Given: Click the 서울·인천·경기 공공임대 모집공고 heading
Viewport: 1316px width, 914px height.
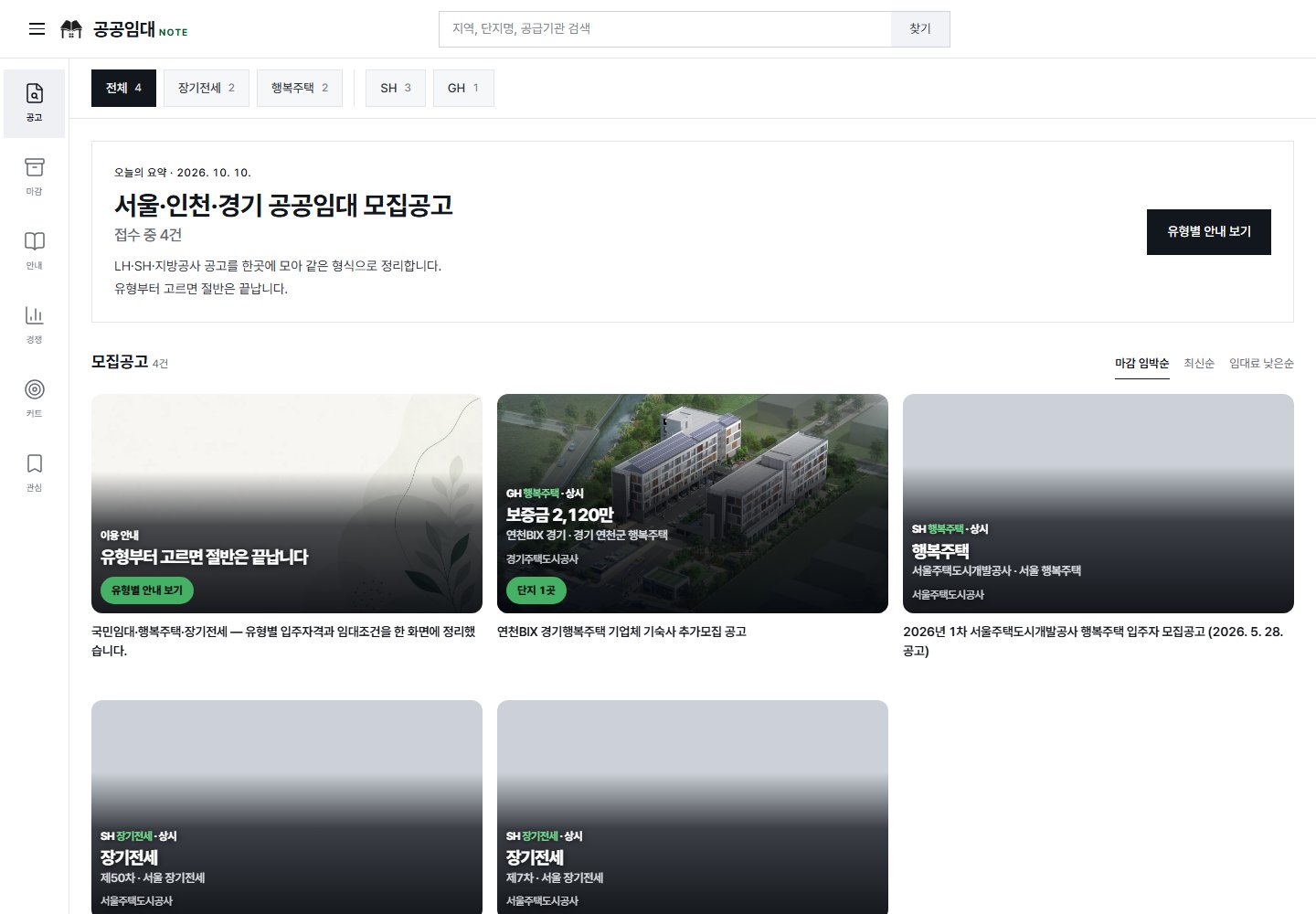Looking at the screenshot, I should [283, 205].
